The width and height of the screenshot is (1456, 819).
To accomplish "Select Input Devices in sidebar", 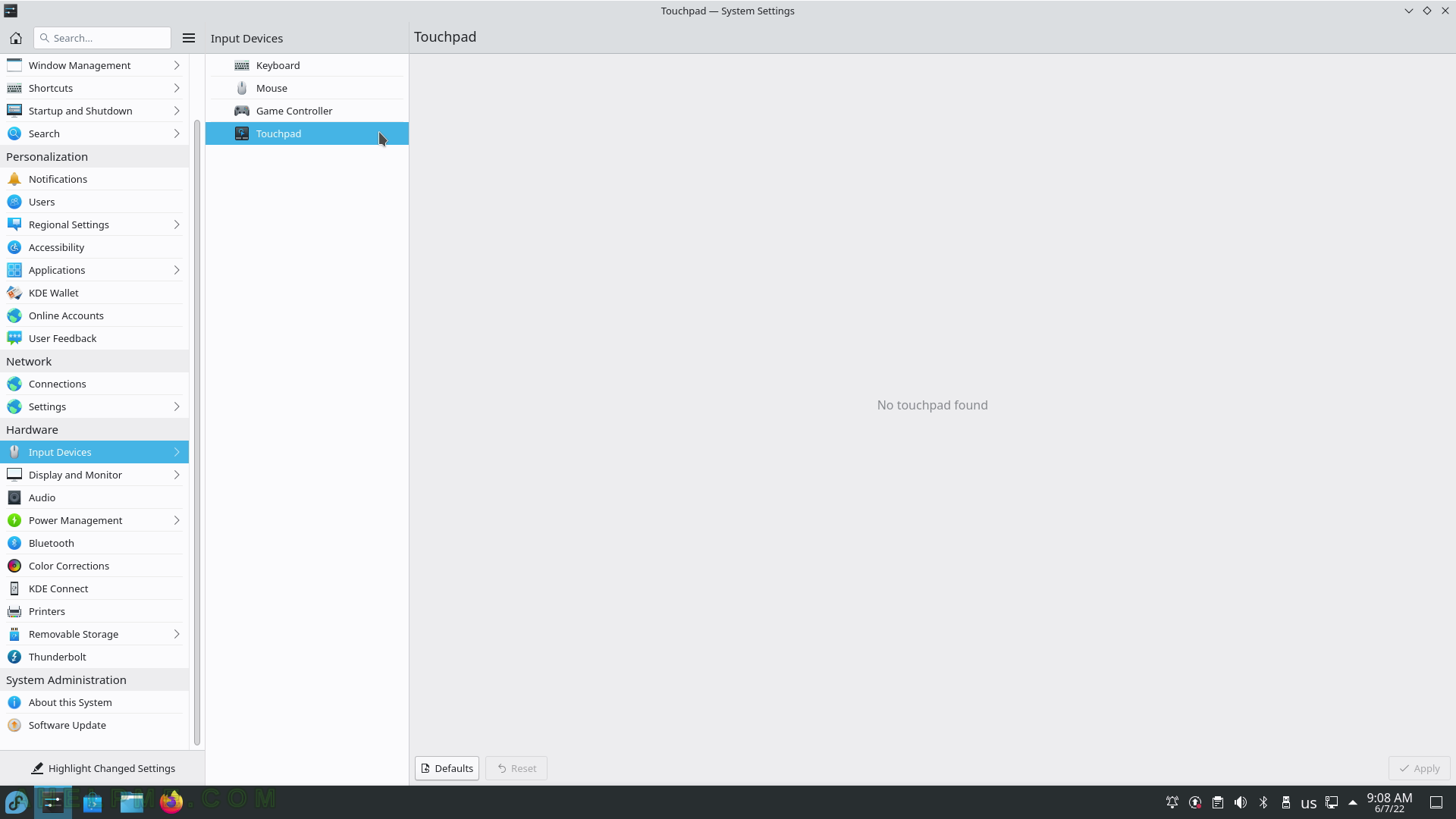I will click(94, 452).
